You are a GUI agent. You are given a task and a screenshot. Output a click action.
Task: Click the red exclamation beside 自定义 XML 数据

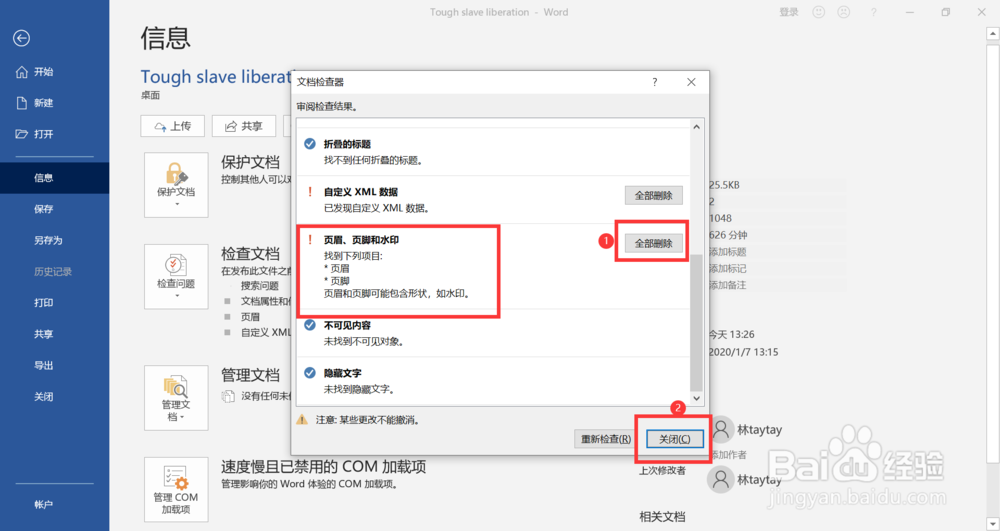tap(310, 192)
